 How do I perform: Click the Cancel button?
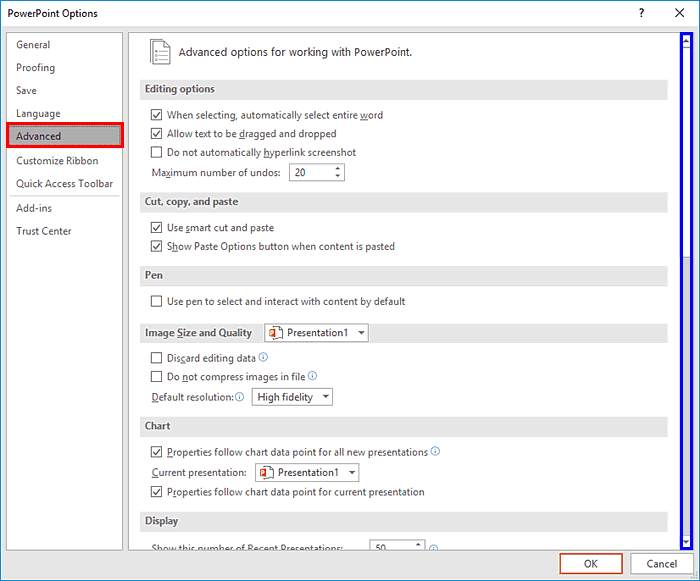point(662,564)
